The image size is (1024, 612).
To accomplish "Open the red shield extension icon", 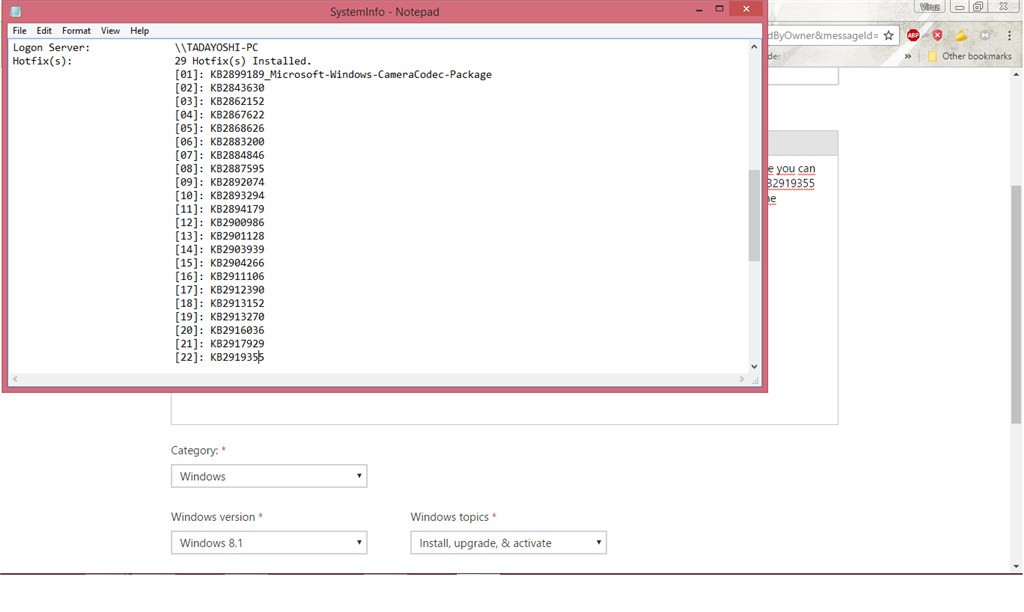I will [937, 35].
